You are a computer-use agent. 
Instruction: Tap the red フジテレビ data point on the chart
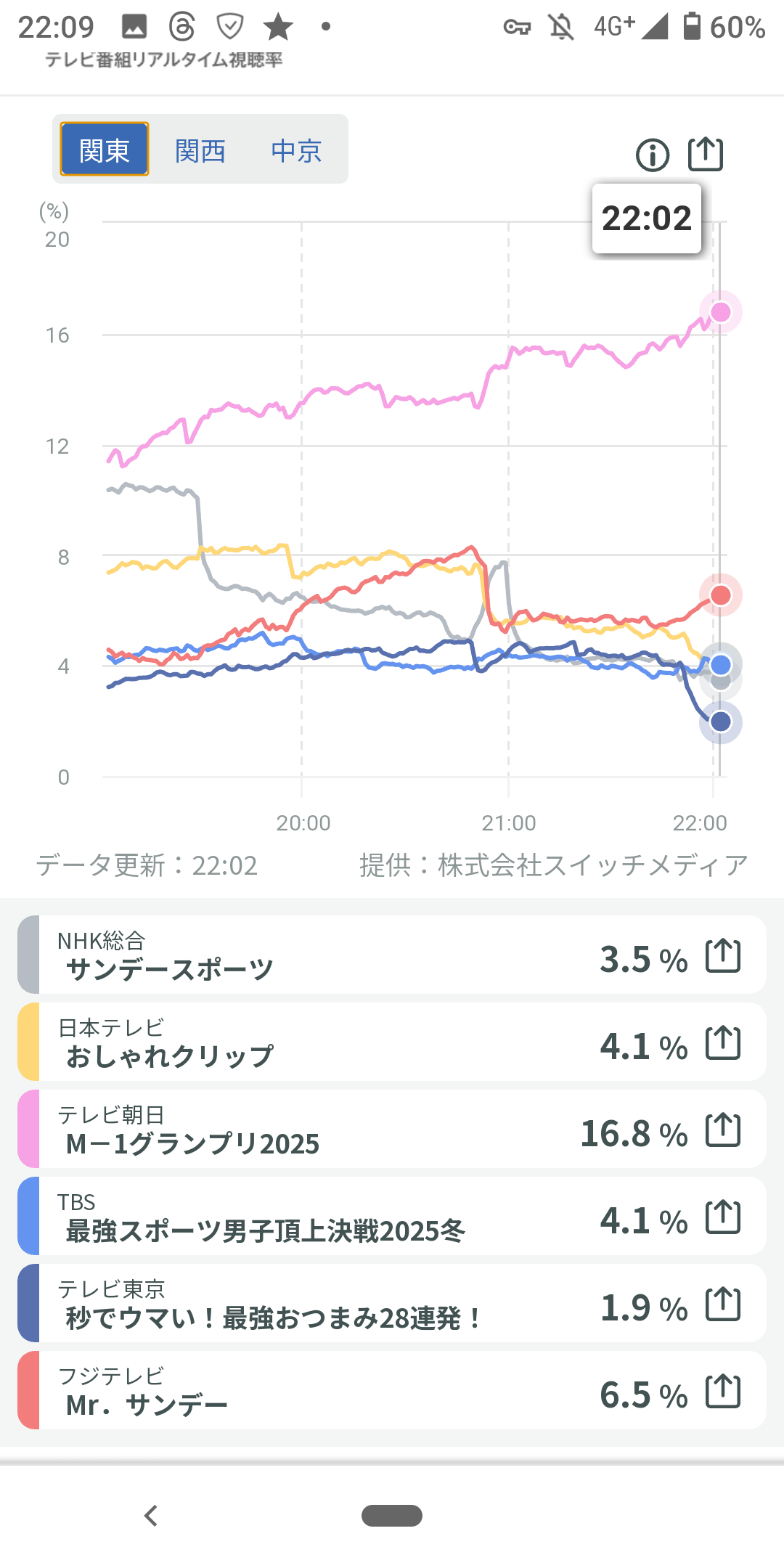[x=720, y=595]
